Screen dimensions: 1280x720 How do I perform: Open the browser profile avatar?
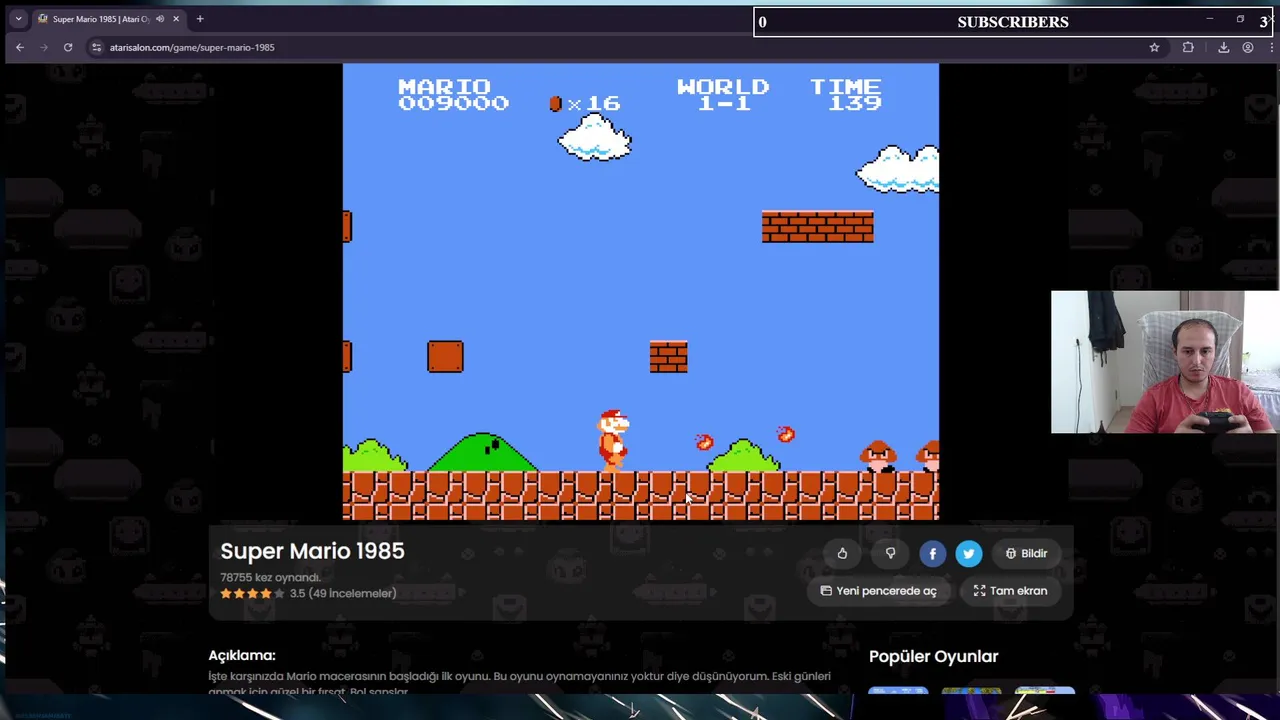1248,47
